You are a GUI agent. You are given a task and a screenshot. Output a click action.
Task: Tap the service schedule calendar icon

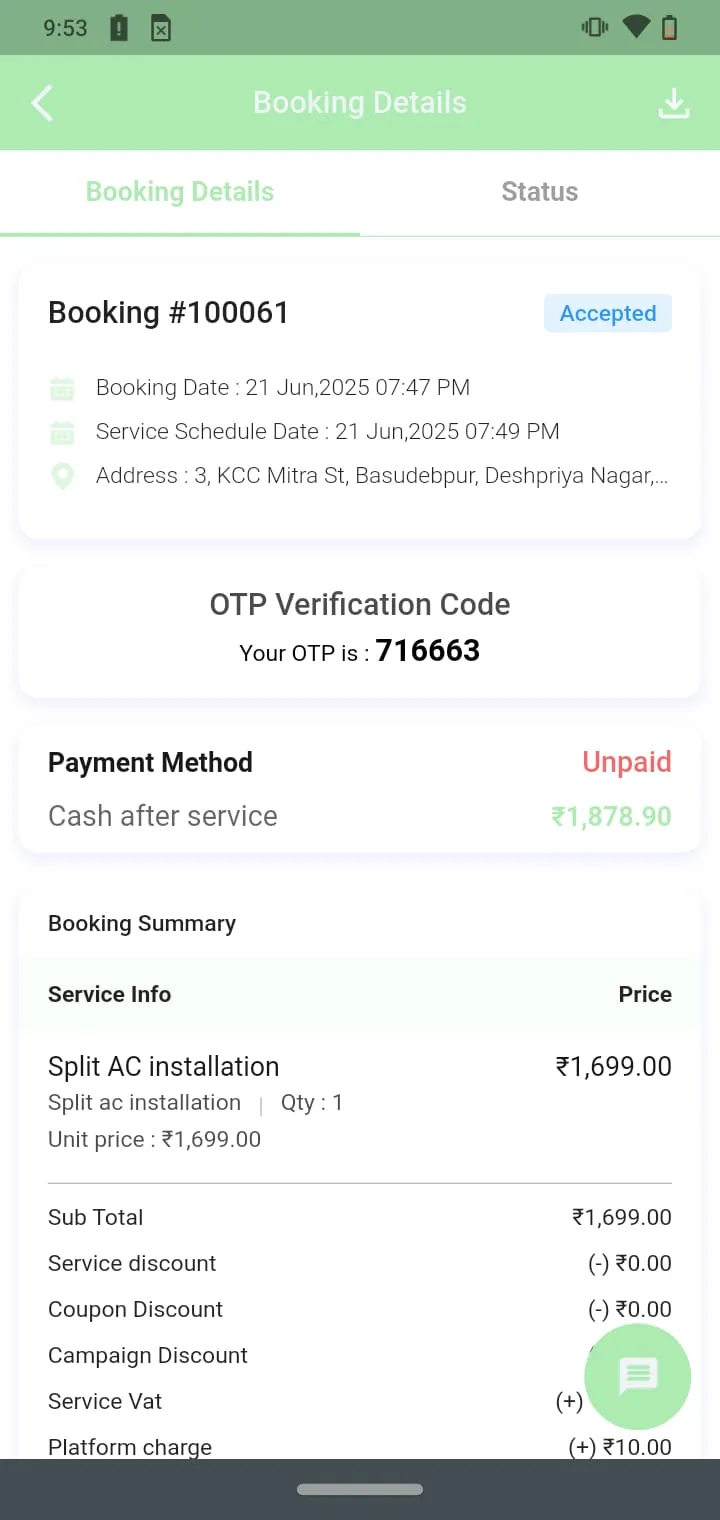62,432
